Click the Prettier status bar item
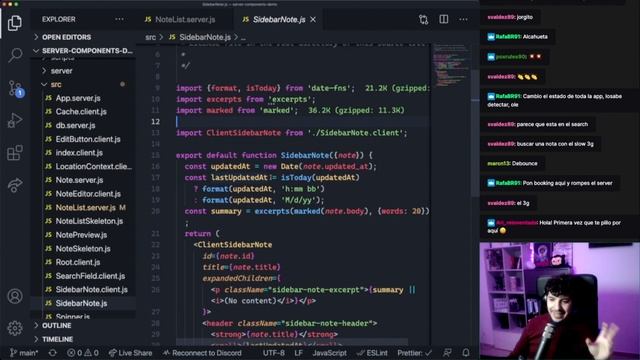 (414, 353)
